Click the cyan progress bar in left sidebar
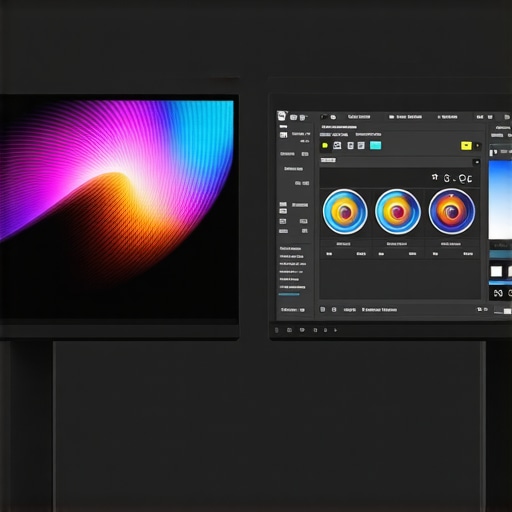This screenshot has width=512, height=512. [x=289, y=294]
